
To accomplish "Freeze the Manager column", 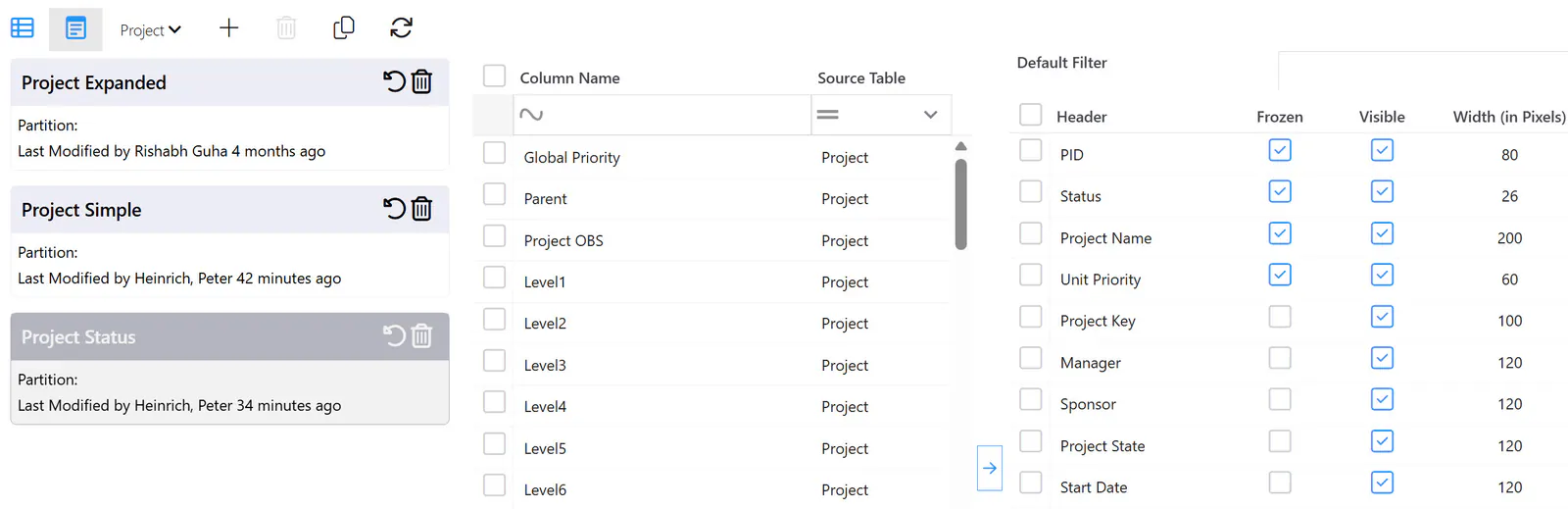I will (1280, 358).
